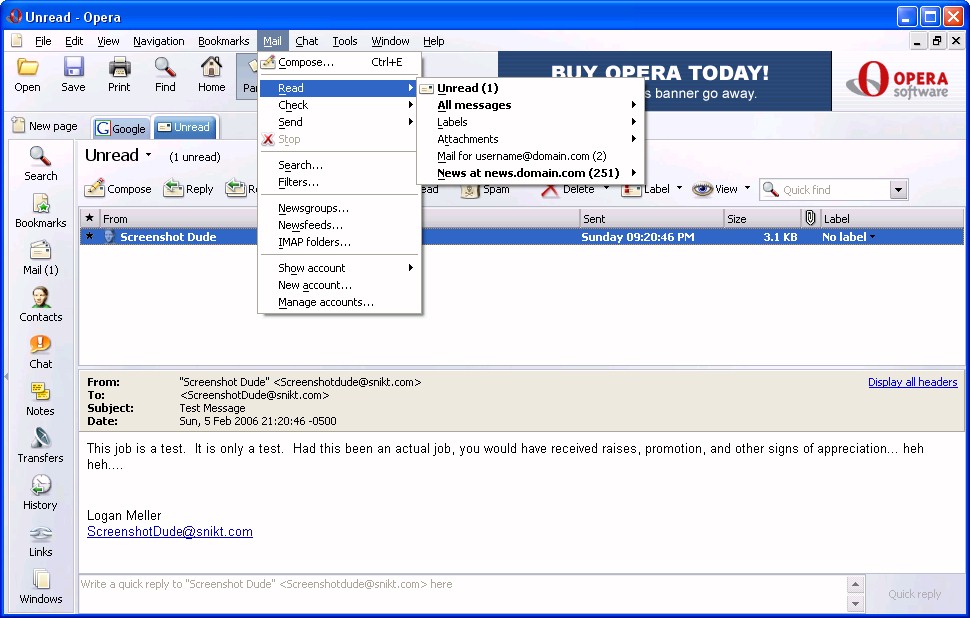Open the Transfers panel in sidebar
The width and height of the screenshot is (970, 618).
coord(41,445)
